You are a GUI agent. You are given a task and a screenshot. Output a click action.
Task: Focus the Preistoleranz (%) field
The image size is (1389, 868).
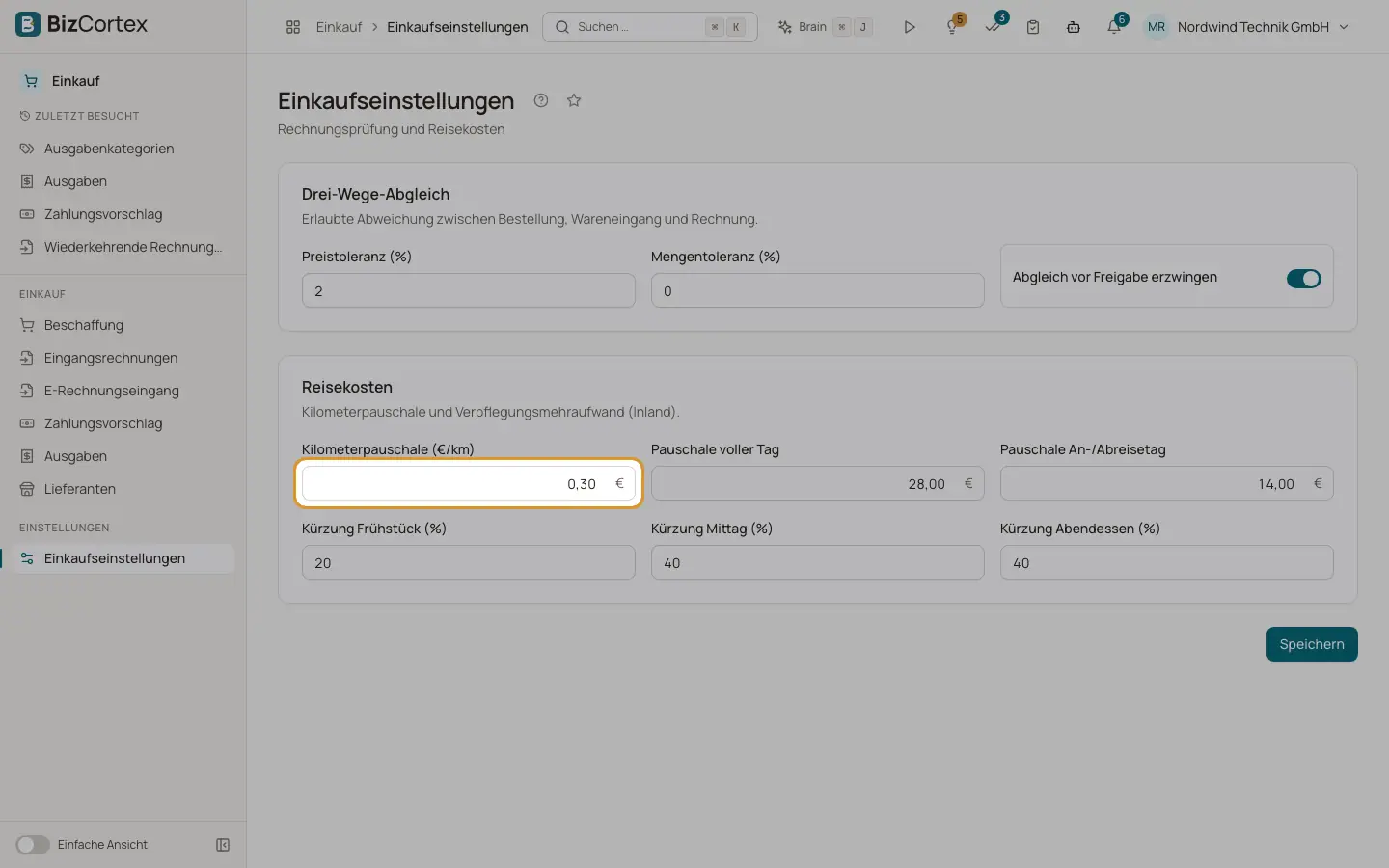pyautogui.click(x=469, y=290)
